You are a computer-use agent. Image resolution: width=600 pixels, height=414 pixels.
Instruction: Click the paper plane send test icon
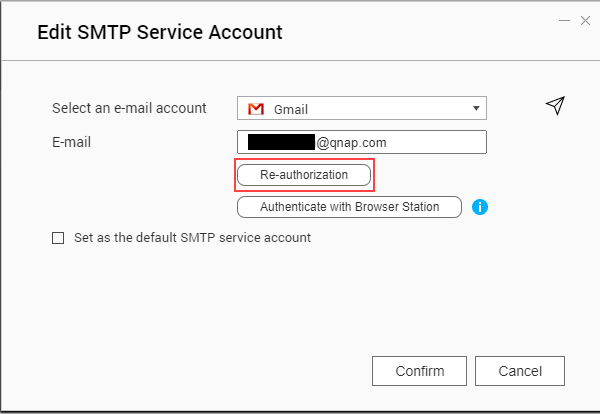click(x=555, y=106)
